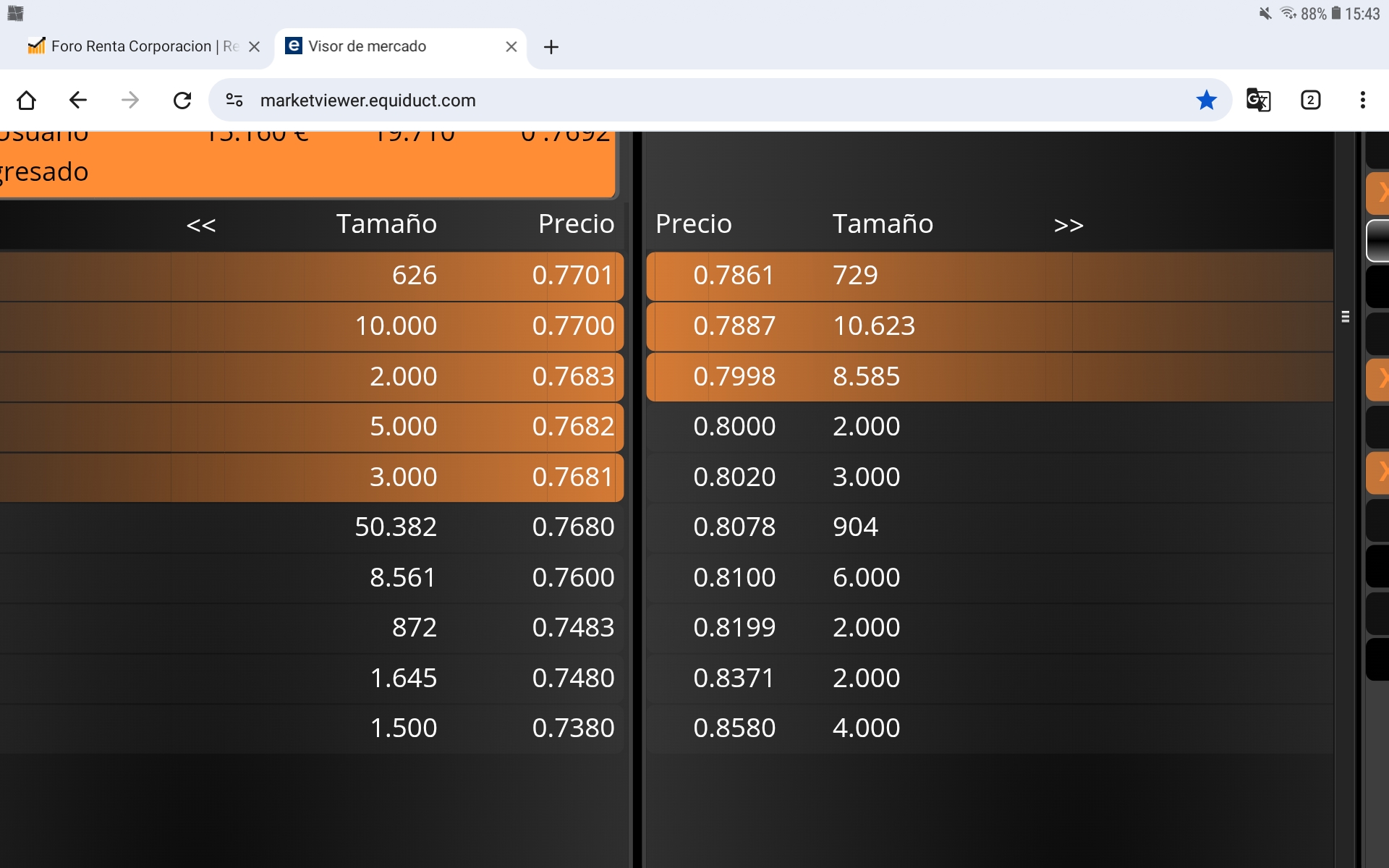Click the address bar URL
This screenshot has width=1389, height=868.
(x=368, y=100)
